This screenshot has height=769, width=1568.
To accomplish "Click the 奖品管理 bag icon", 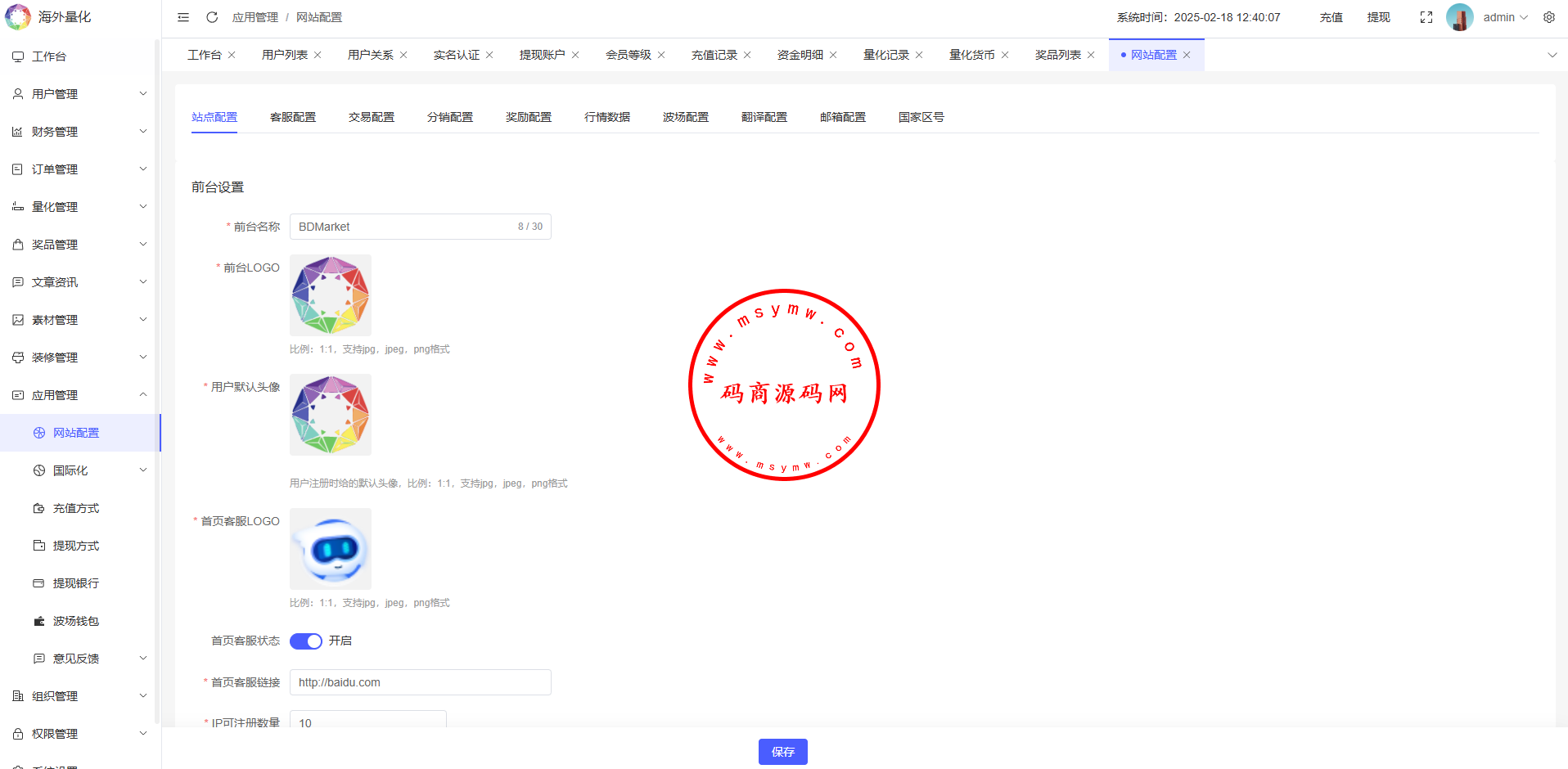I will click(x=18, y=245).
